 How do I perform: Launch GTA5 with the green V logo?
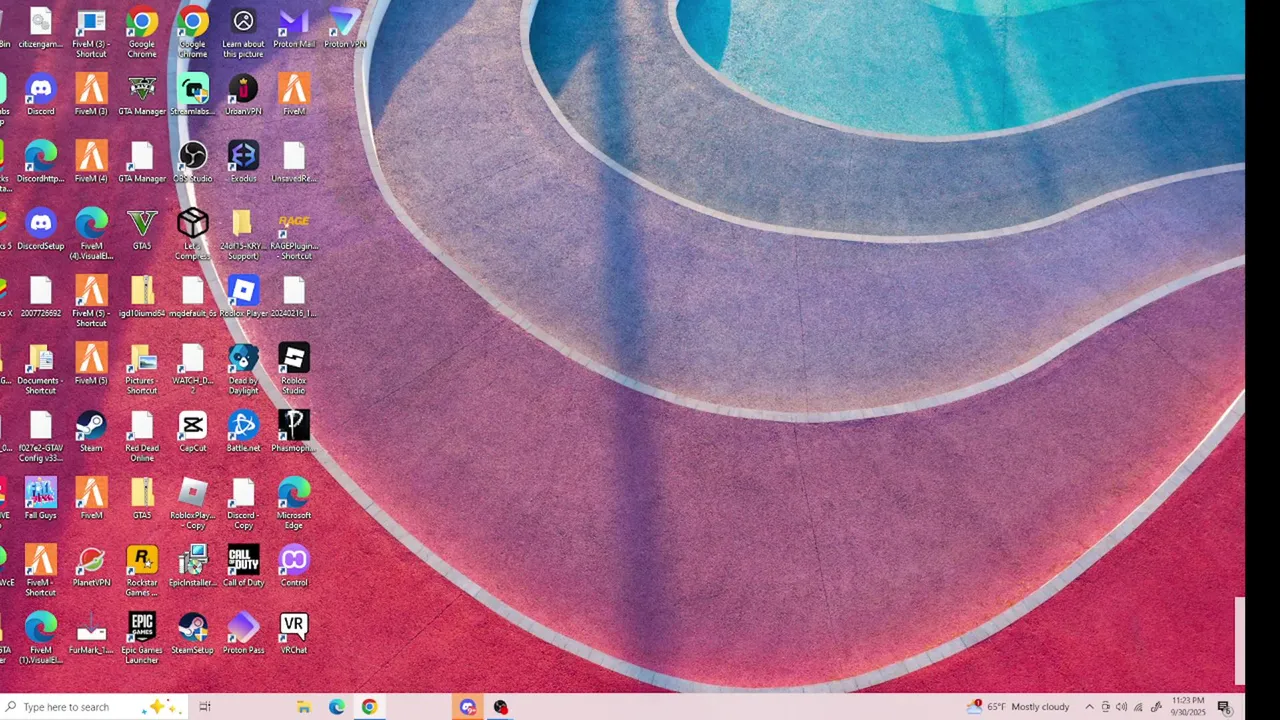tap(142, 230)
